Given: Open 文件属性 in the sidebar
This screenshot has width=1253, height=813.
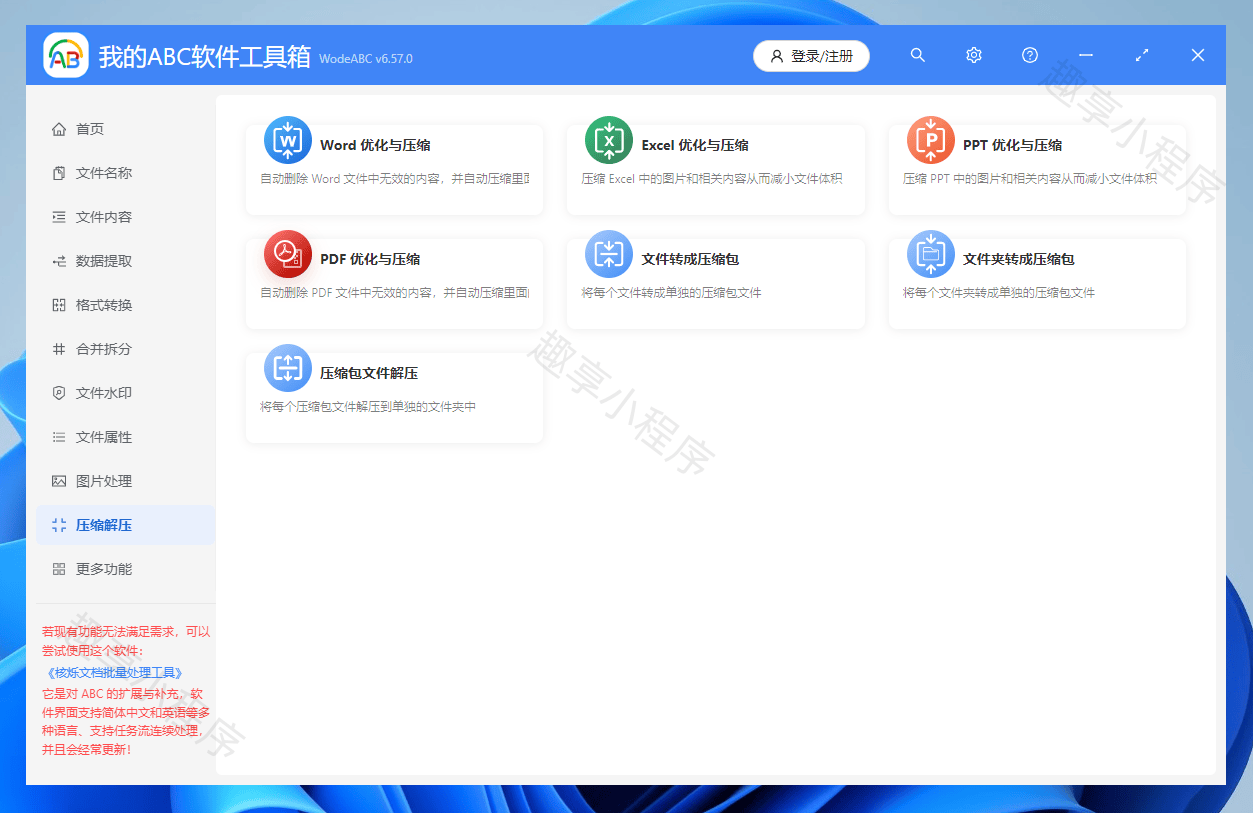Looking at the screenshot, I should (125, 437).
